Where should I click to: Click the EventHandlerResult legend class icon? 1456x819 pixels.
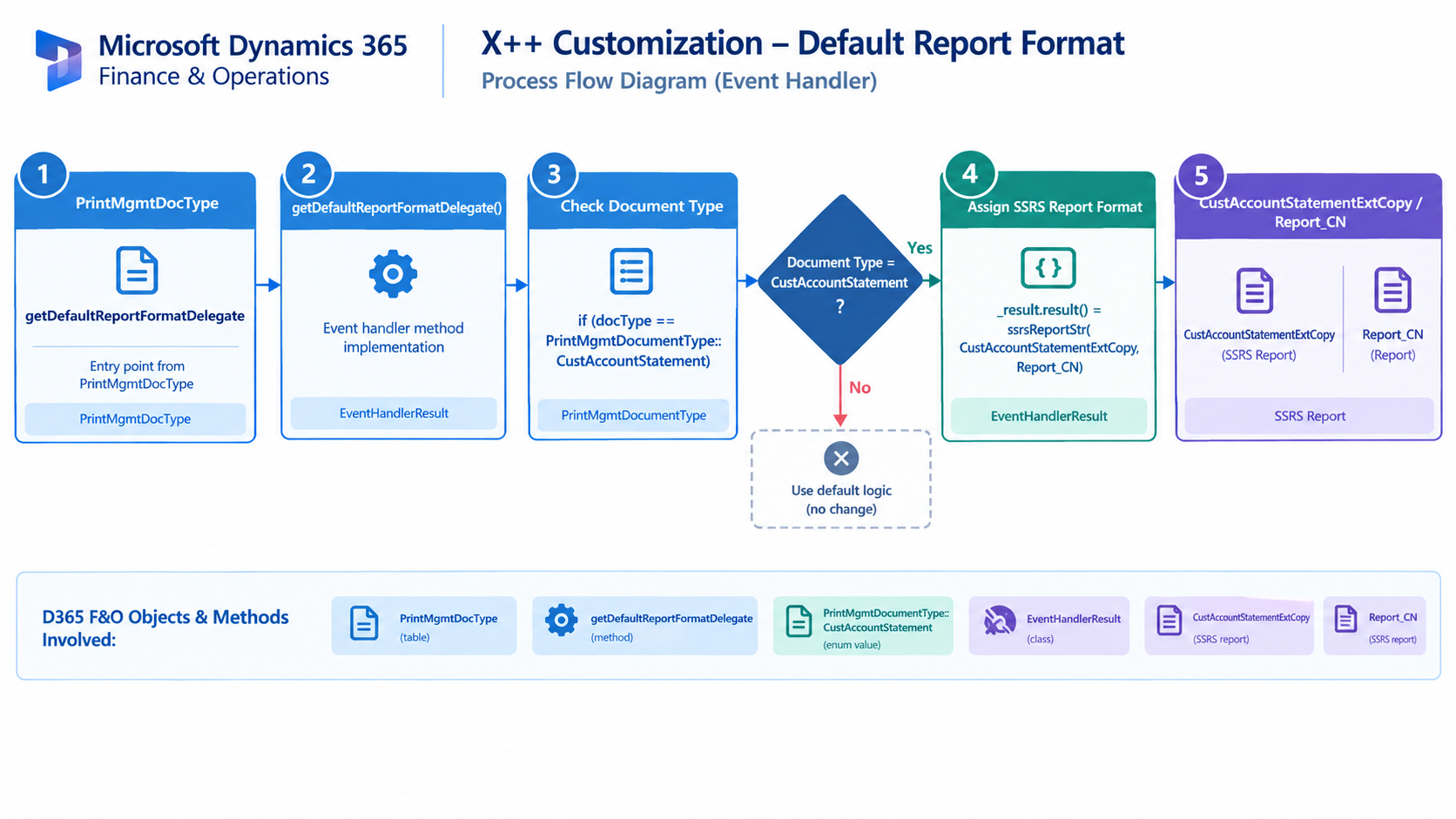(1000, 621)
